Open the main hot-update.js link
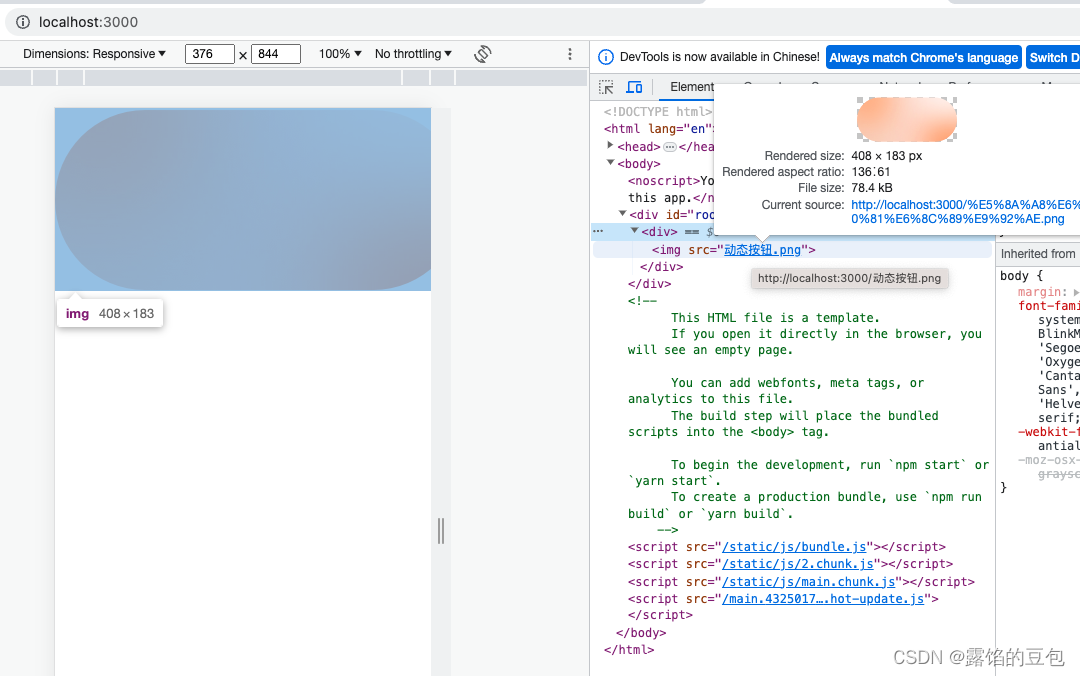Viewport: 1080px width, 676px height. 823,599
